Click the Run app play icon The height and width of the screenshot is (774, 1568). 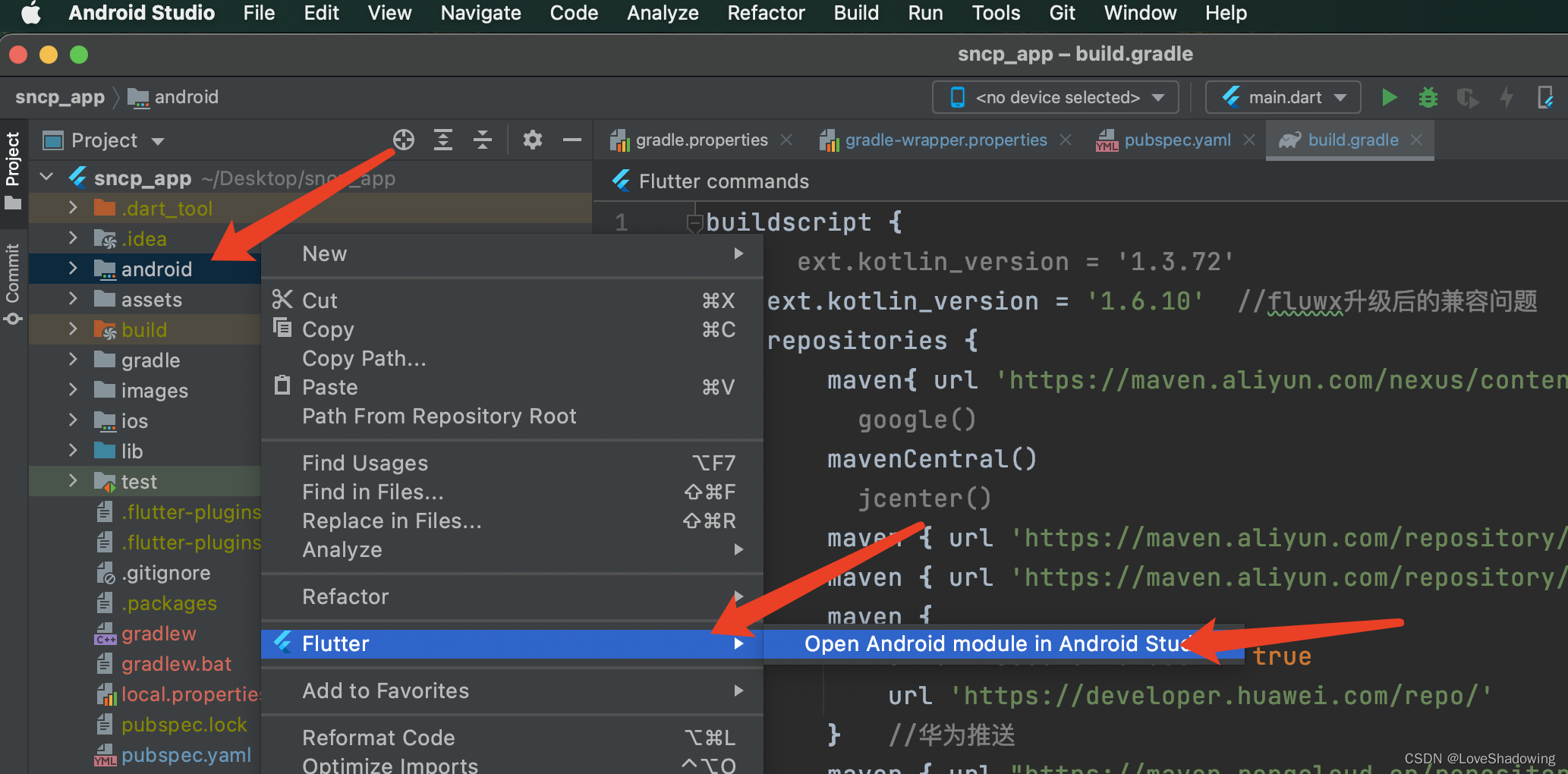click(x=1390, y=97)
